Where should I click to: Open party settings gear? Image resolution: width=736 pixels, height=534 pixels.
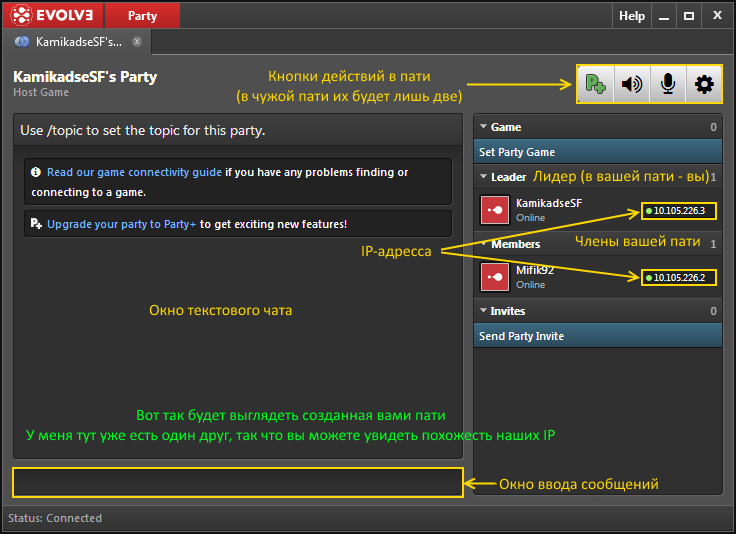click(704, 85)
